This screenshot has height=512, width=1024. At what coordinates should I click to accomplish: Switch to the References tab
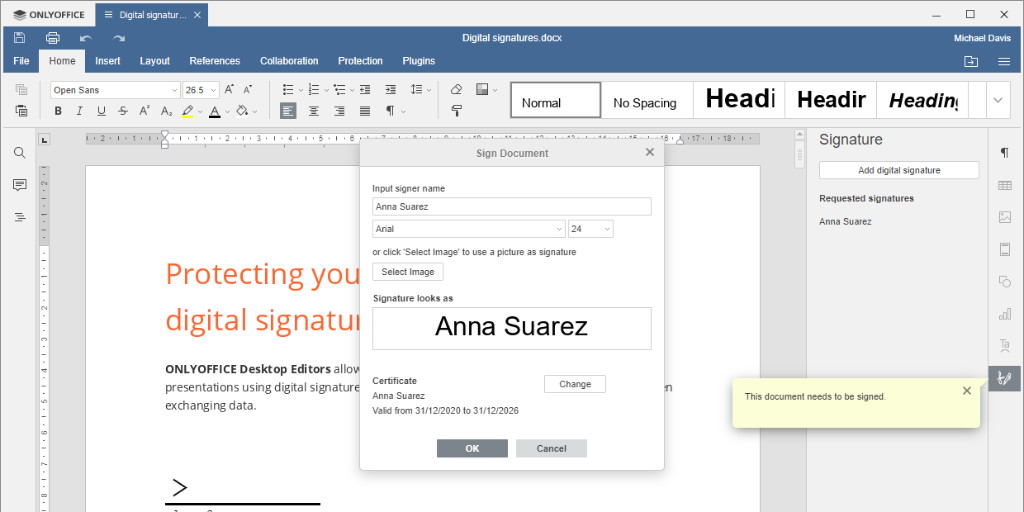pos(215,61)
